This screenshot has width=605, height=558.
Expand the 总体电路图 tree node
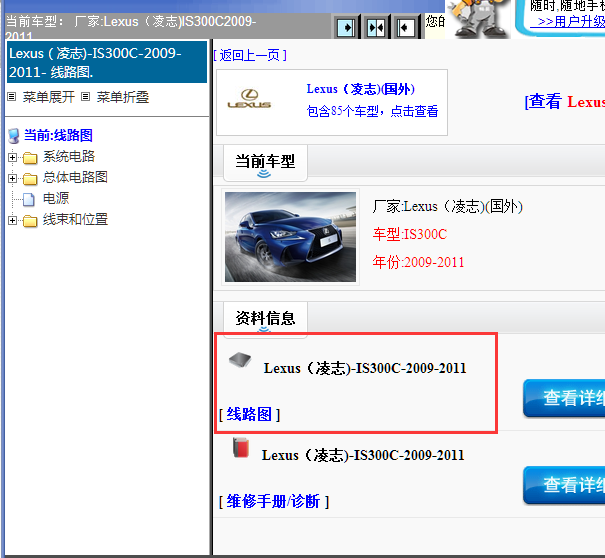coord(12,178)
